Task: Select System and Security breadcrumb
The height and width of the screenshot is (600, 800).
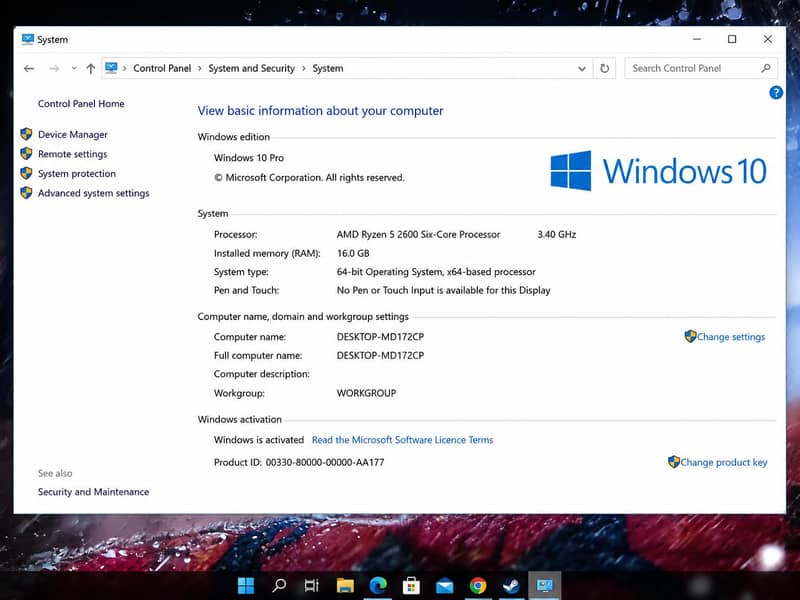Action: coord(252,68)
